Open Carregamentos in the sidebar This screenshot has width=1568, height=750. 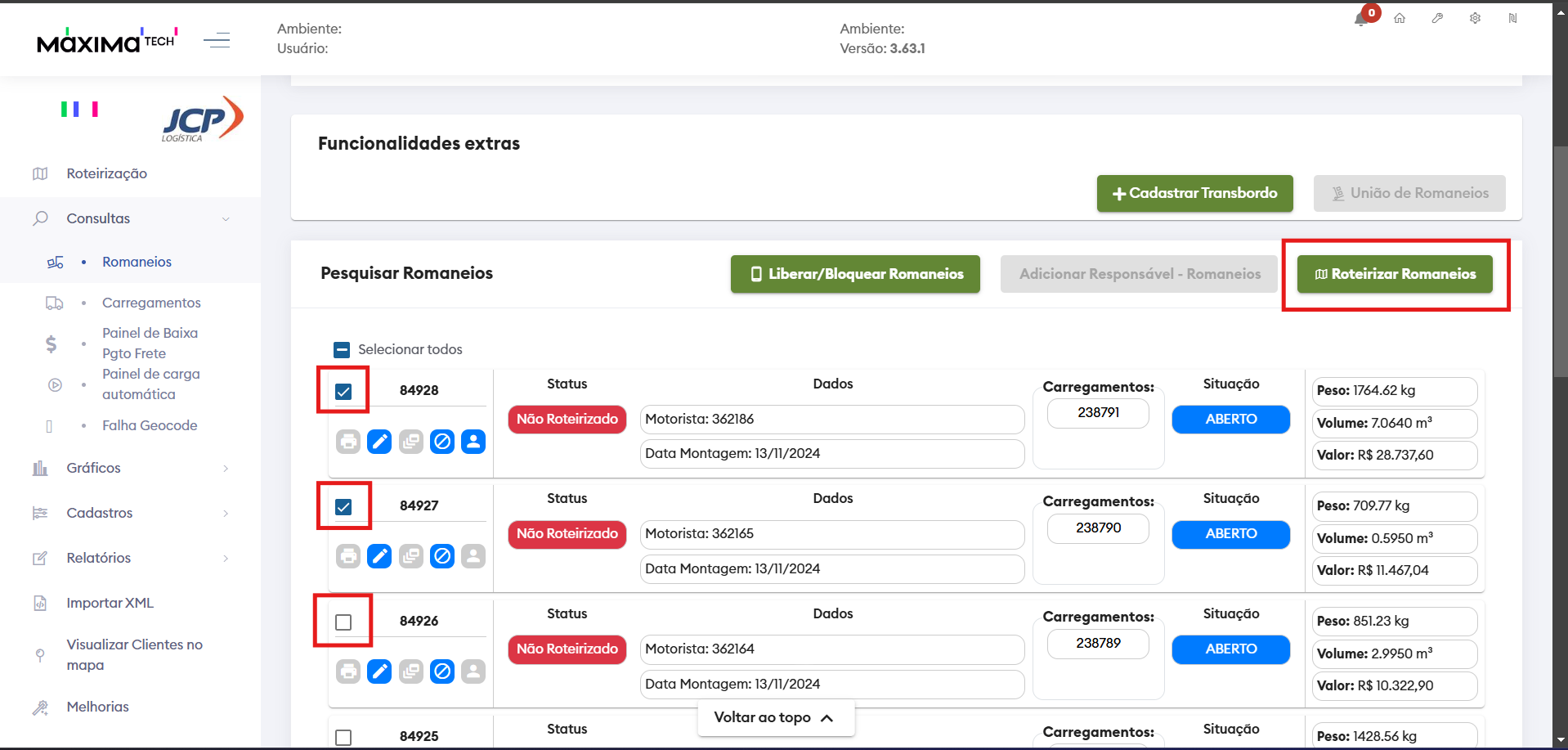point(151,303)
